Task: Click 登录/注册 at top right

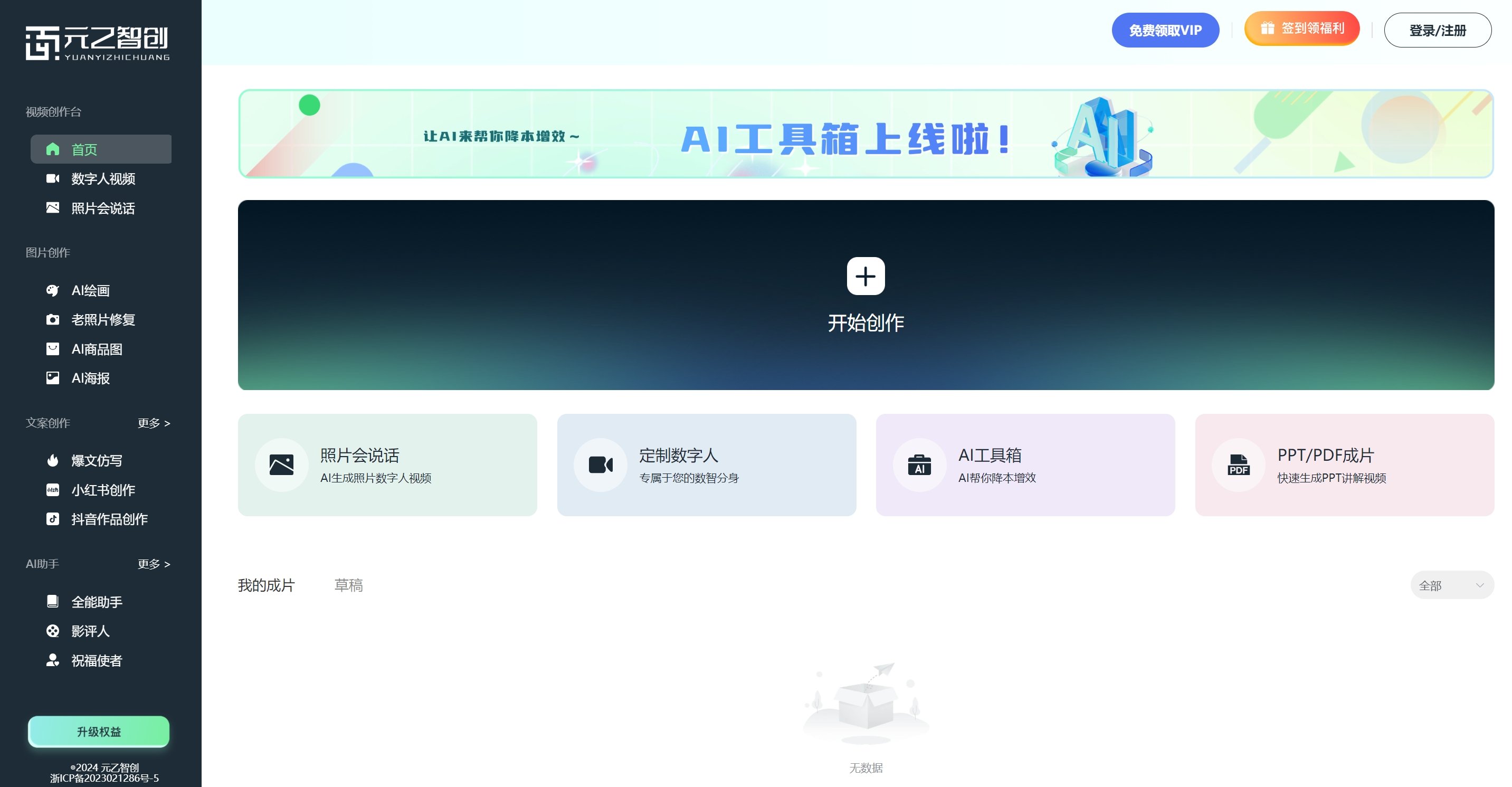Action: 1438,30
